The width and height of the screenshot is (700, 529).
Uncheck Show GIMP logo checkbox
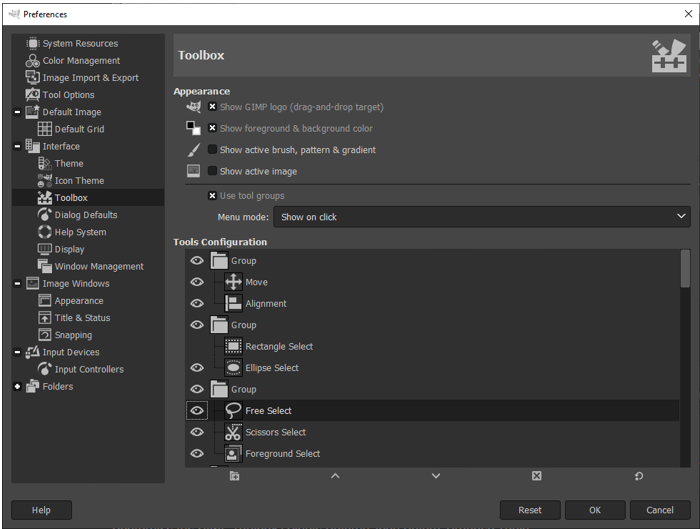tap(212, 107)
